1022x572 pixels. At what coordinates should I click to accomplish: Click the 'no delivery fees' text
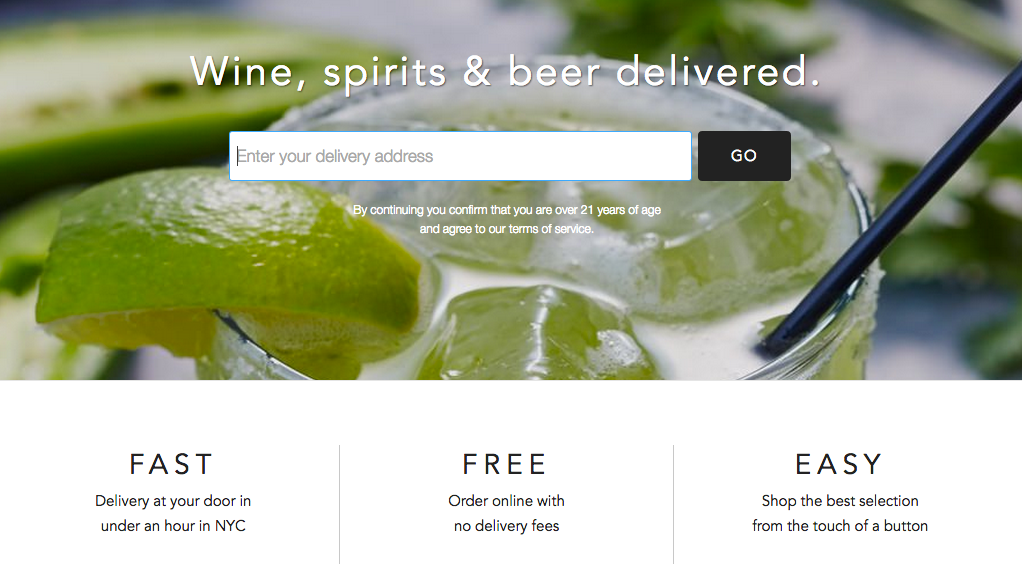[506, 526]
